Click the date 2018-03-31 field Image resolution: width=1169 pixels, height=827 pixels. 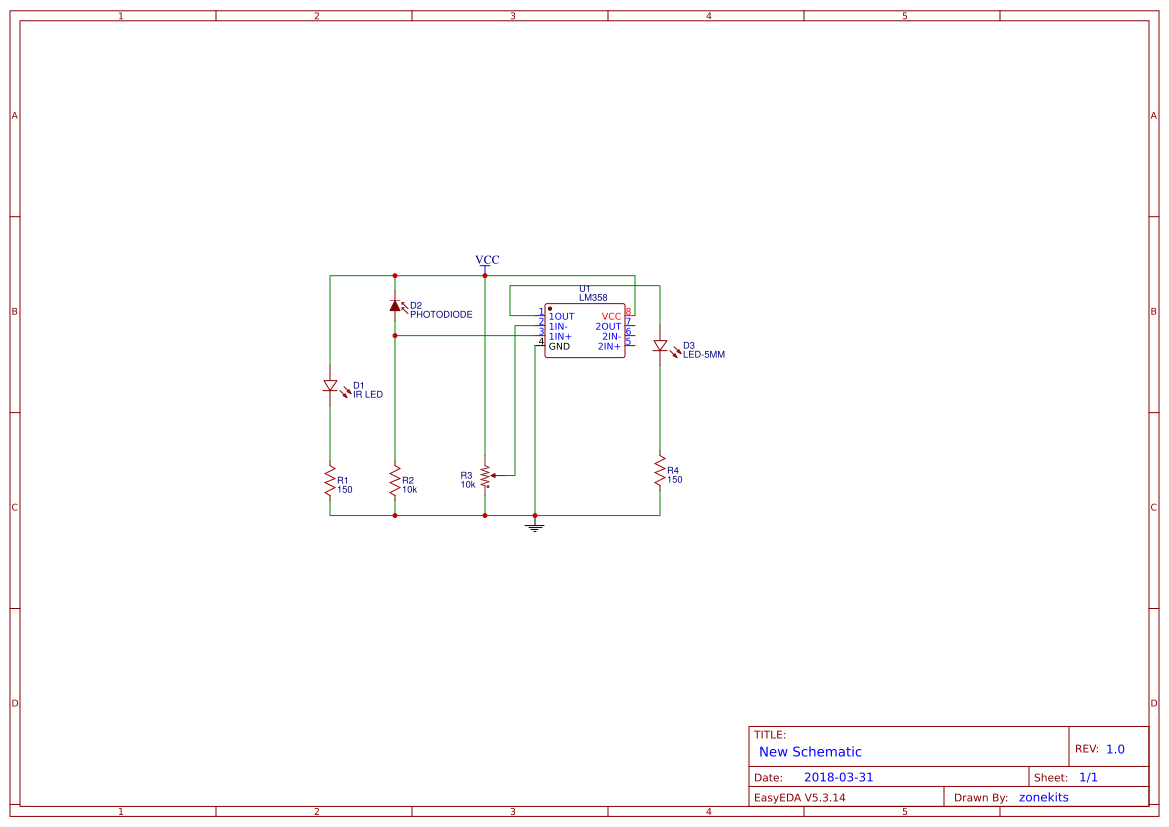coord(840,776)
